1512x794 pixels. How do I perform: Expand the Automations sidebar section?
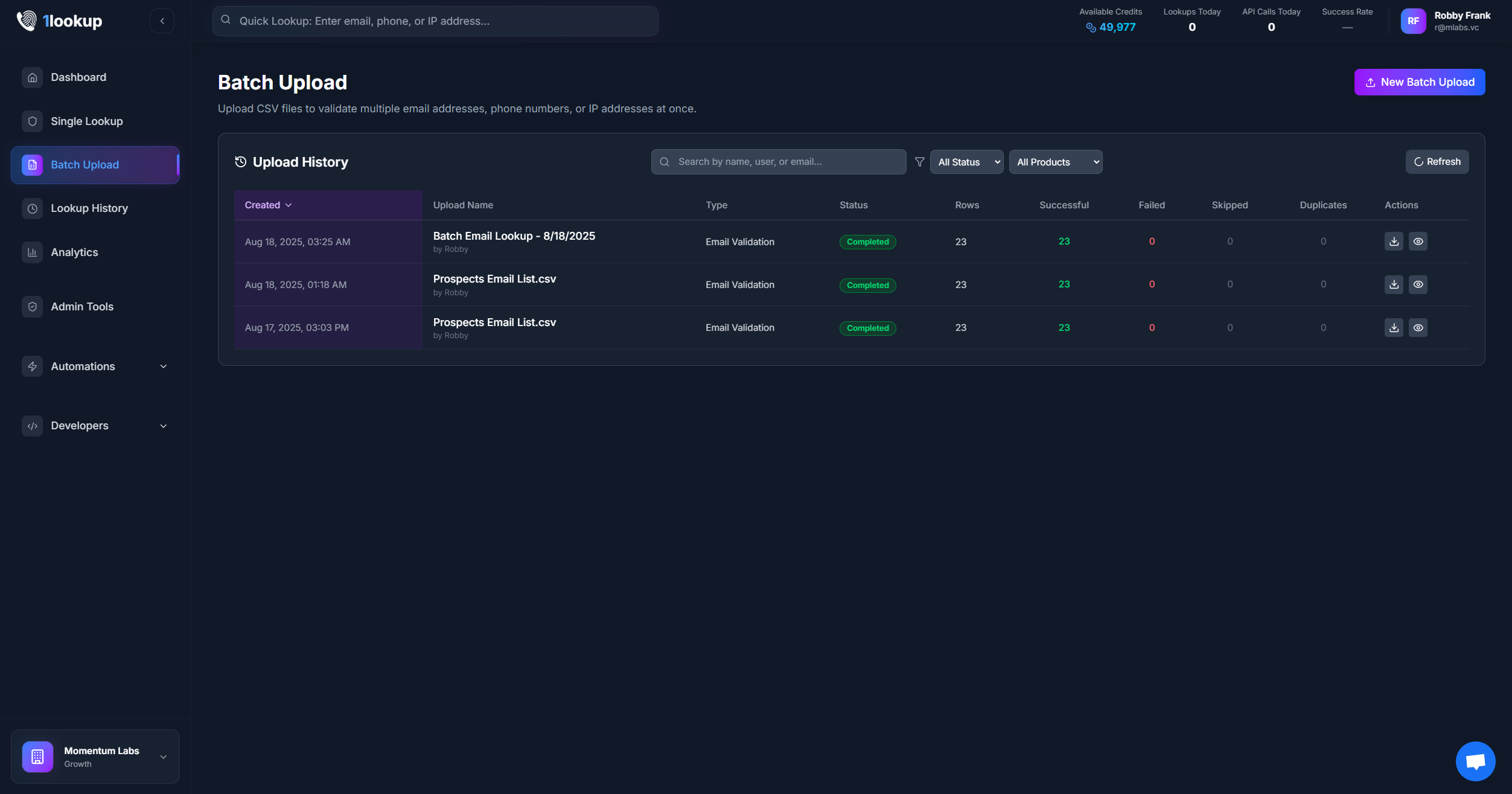click(95, 367)
